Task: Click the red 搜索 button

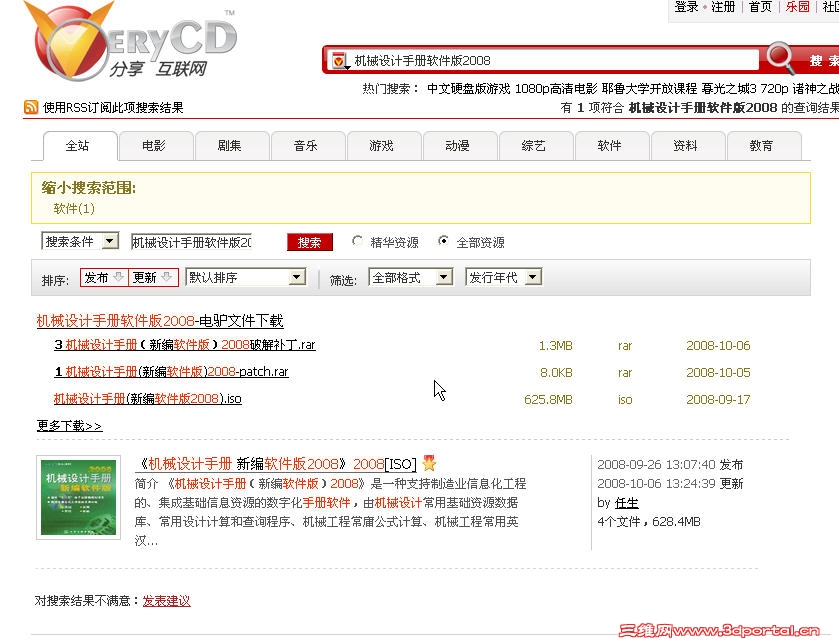Action: coord(310,242)
